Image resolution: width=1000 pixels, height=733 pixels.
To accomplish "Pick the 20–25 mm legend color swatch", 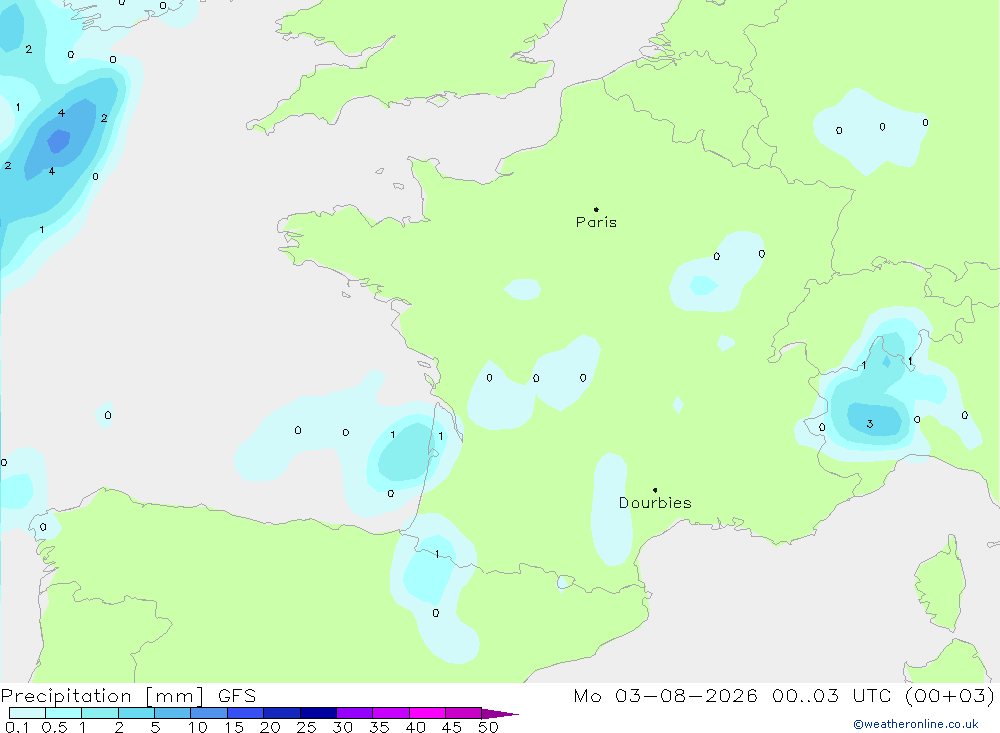I will click(281, 713).
